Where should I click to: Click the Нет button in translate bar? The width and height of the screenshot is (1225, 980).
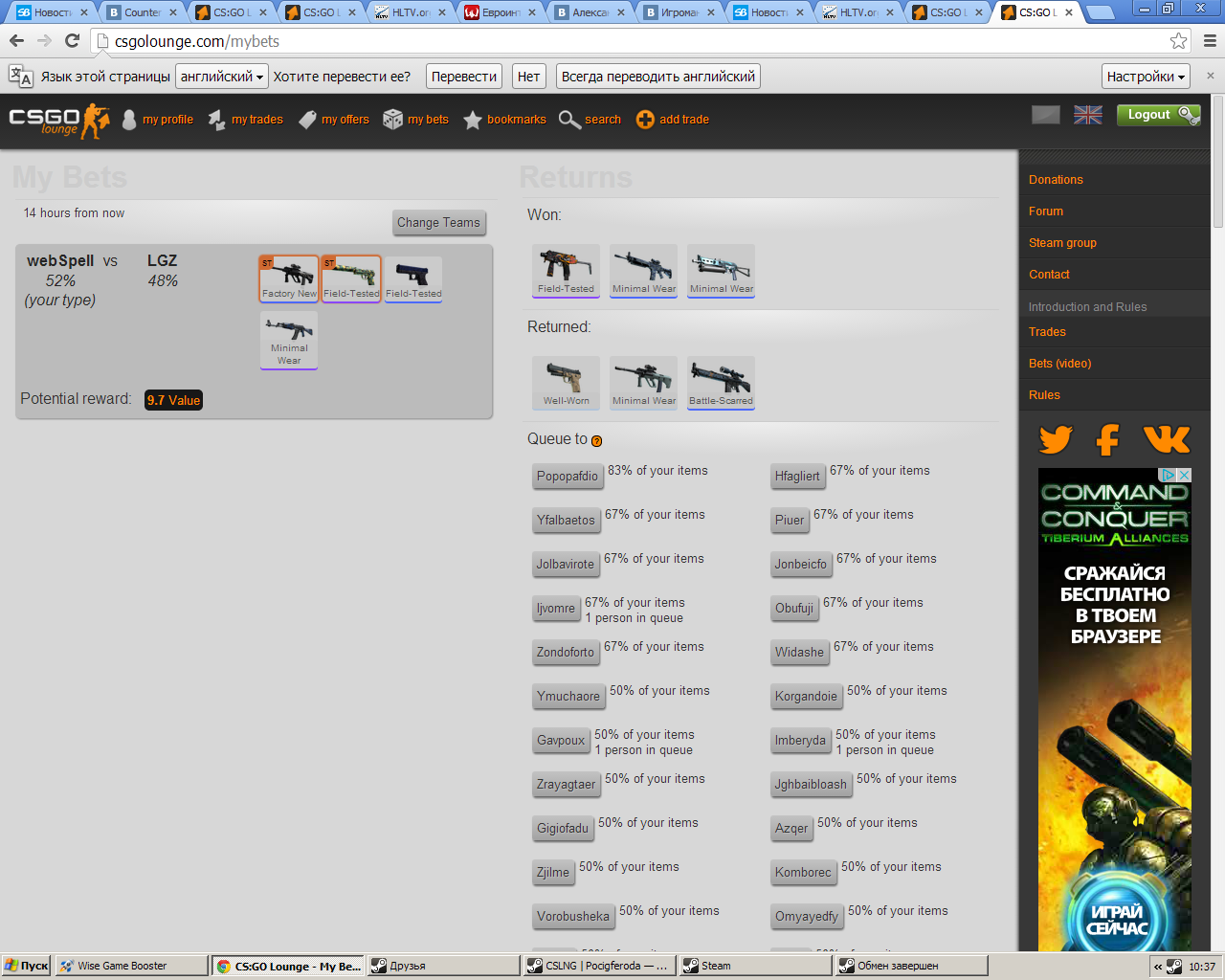tap(528, 77)
